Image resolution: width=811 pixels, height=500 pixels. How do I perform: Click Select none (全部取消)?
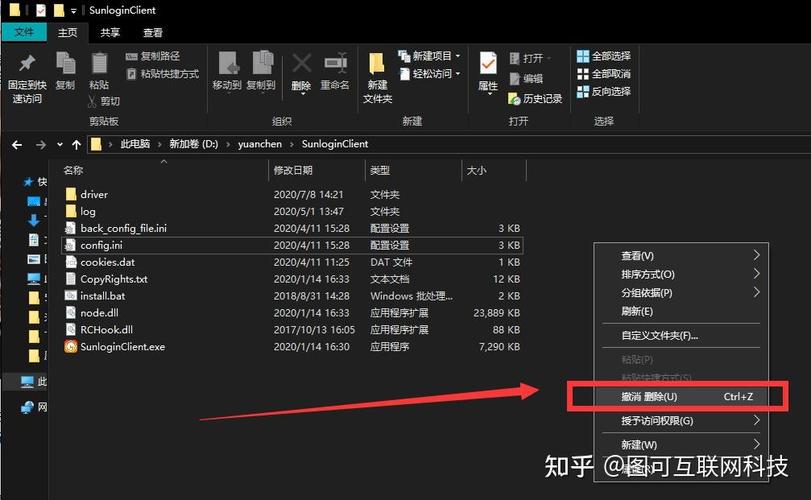pos(604,74)
